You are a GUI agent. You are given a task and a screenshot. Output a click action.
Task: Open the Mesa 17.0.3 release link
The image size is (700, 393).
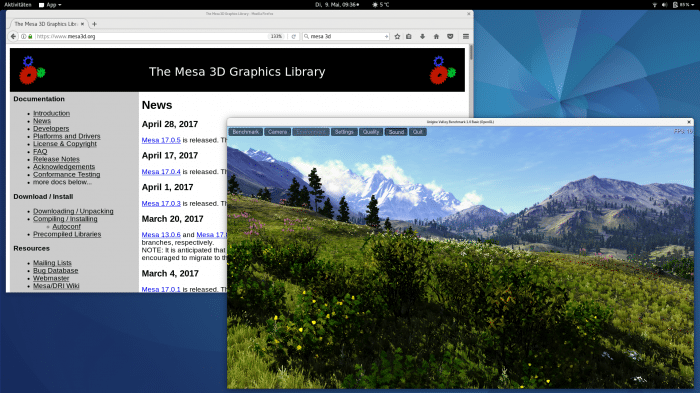tap(161, 204)
